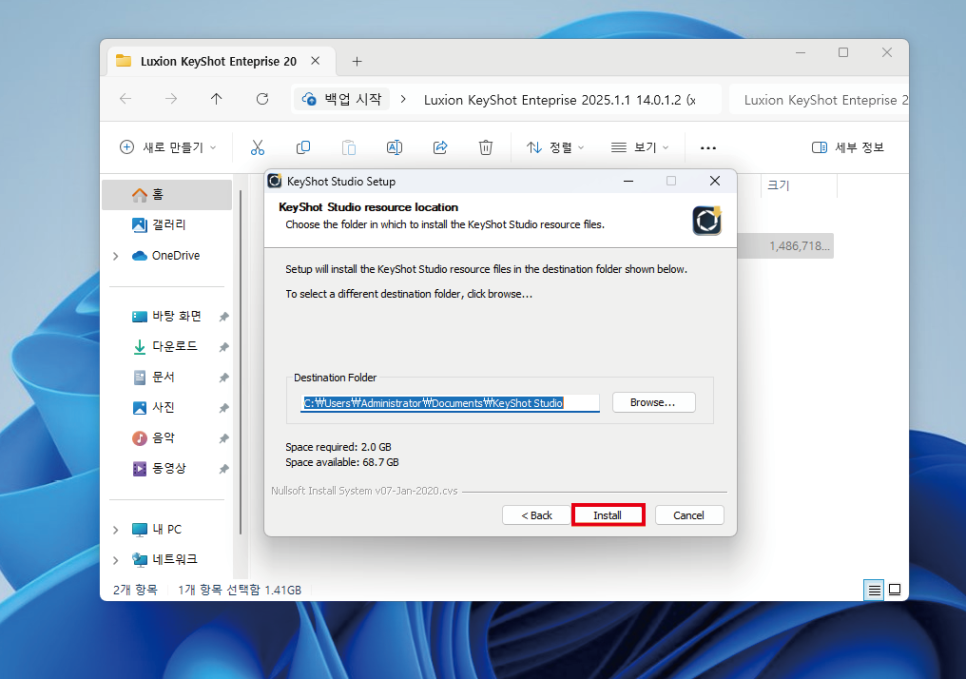Click 1개 항목 선택함 1.41GB status text
The width and height of the screenshot is (966, 679).
tap(240, 590)
